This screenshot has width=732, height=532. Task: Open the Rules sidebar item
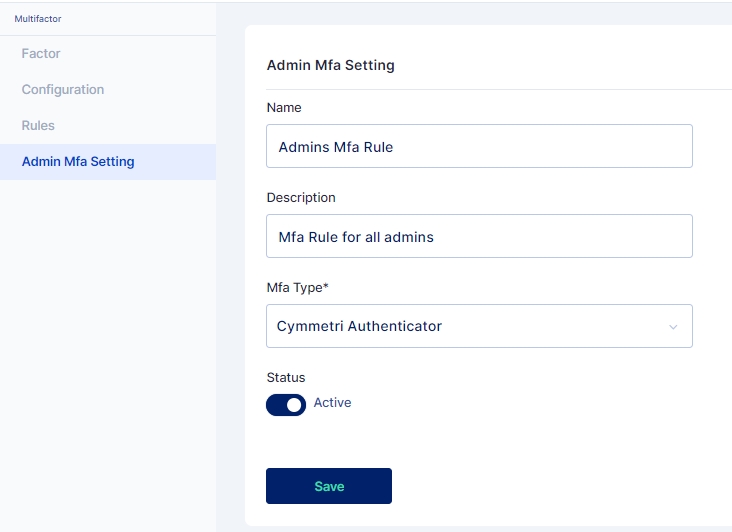click(x=38, y=126)
